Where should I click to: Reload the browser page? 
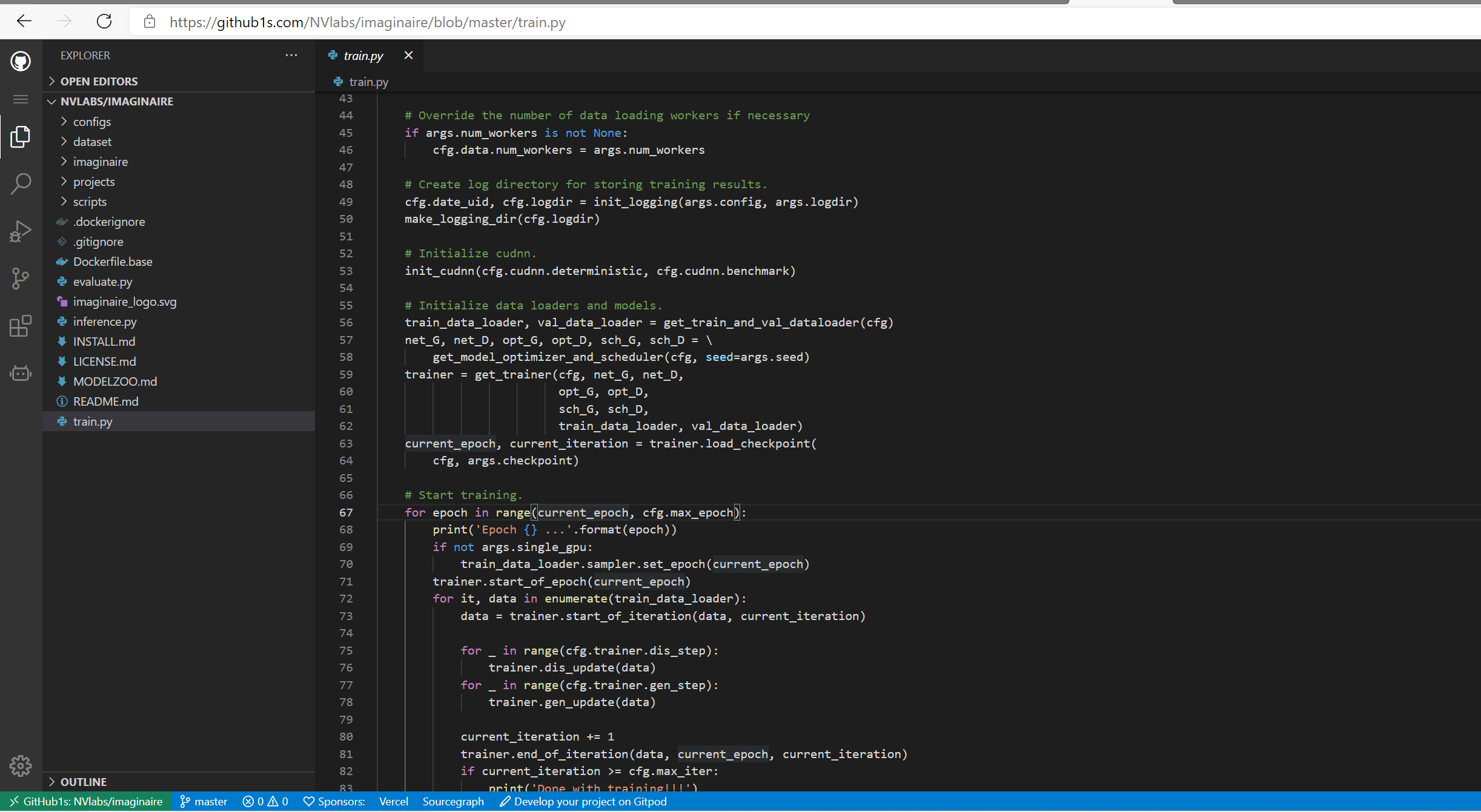[x=104, y=22]
